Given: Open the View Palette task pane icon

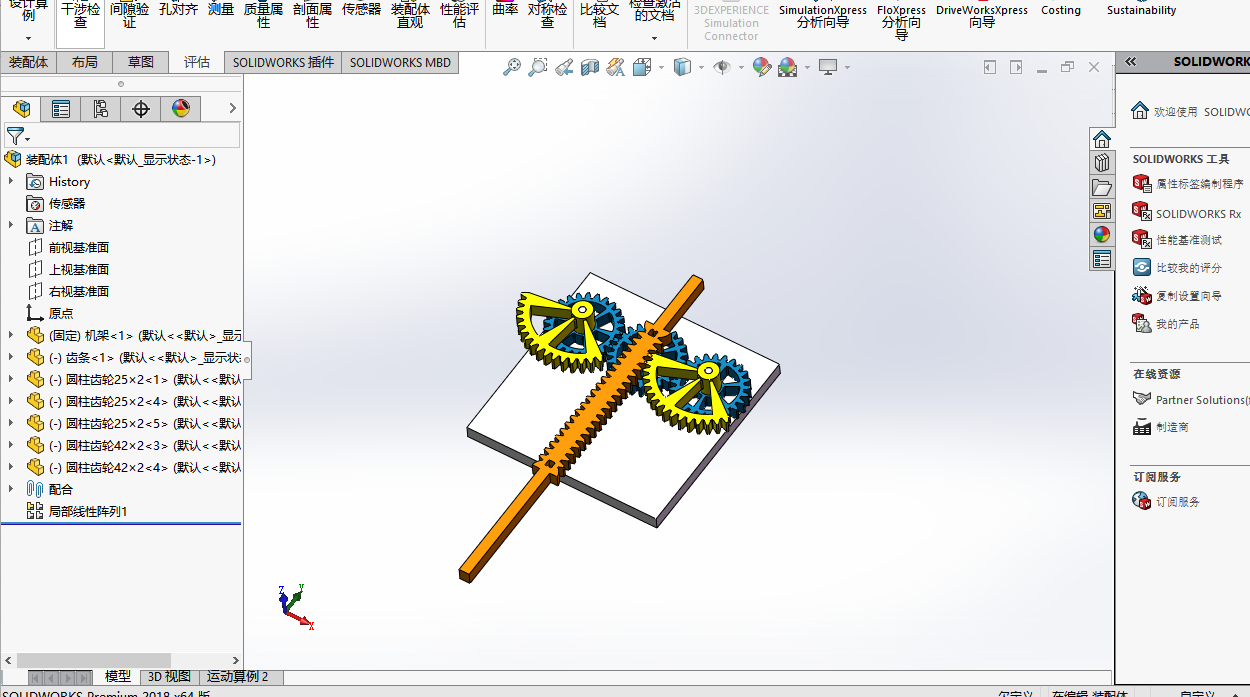Looking at the screenshot, I should pyautogui.click(x=1101, y=211).
